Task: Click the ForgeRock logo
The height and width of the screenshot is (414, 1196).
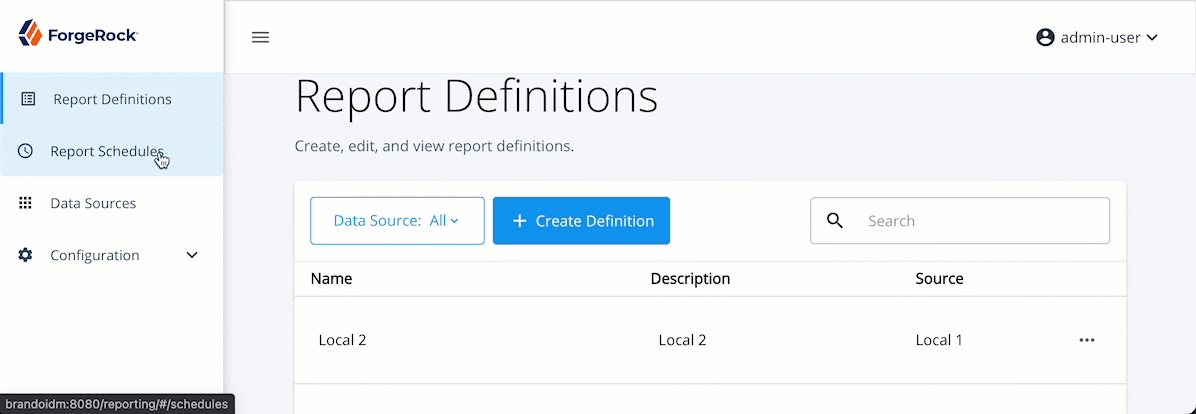Action: point(78,36)
